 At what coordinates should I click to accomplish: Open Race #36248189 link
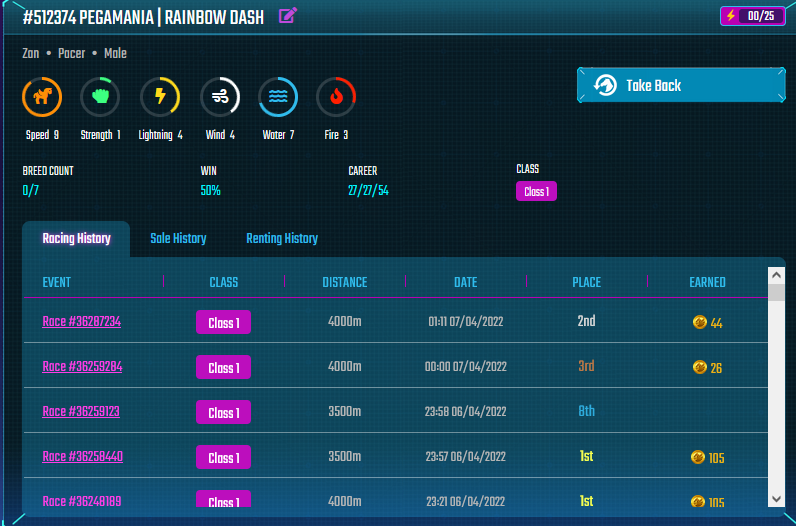click(82, 502)
